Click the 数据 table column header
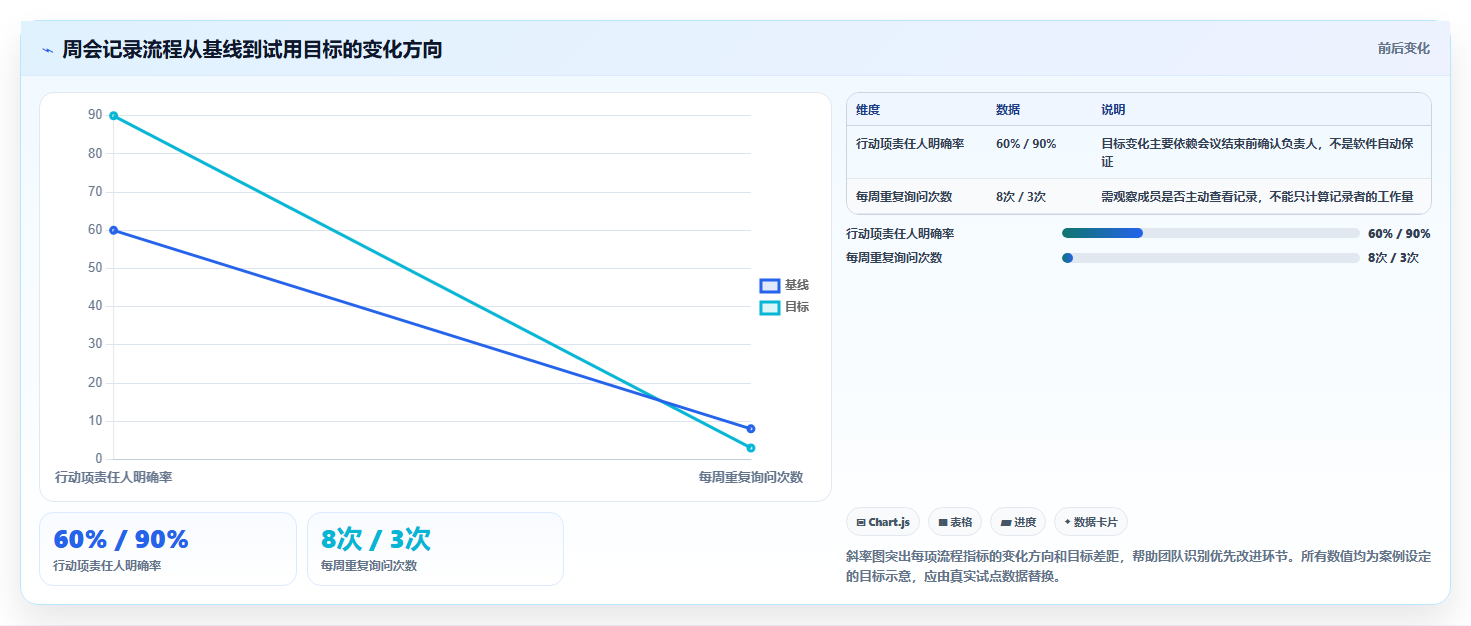1471x626 pixels. (x=1008, y=110)
